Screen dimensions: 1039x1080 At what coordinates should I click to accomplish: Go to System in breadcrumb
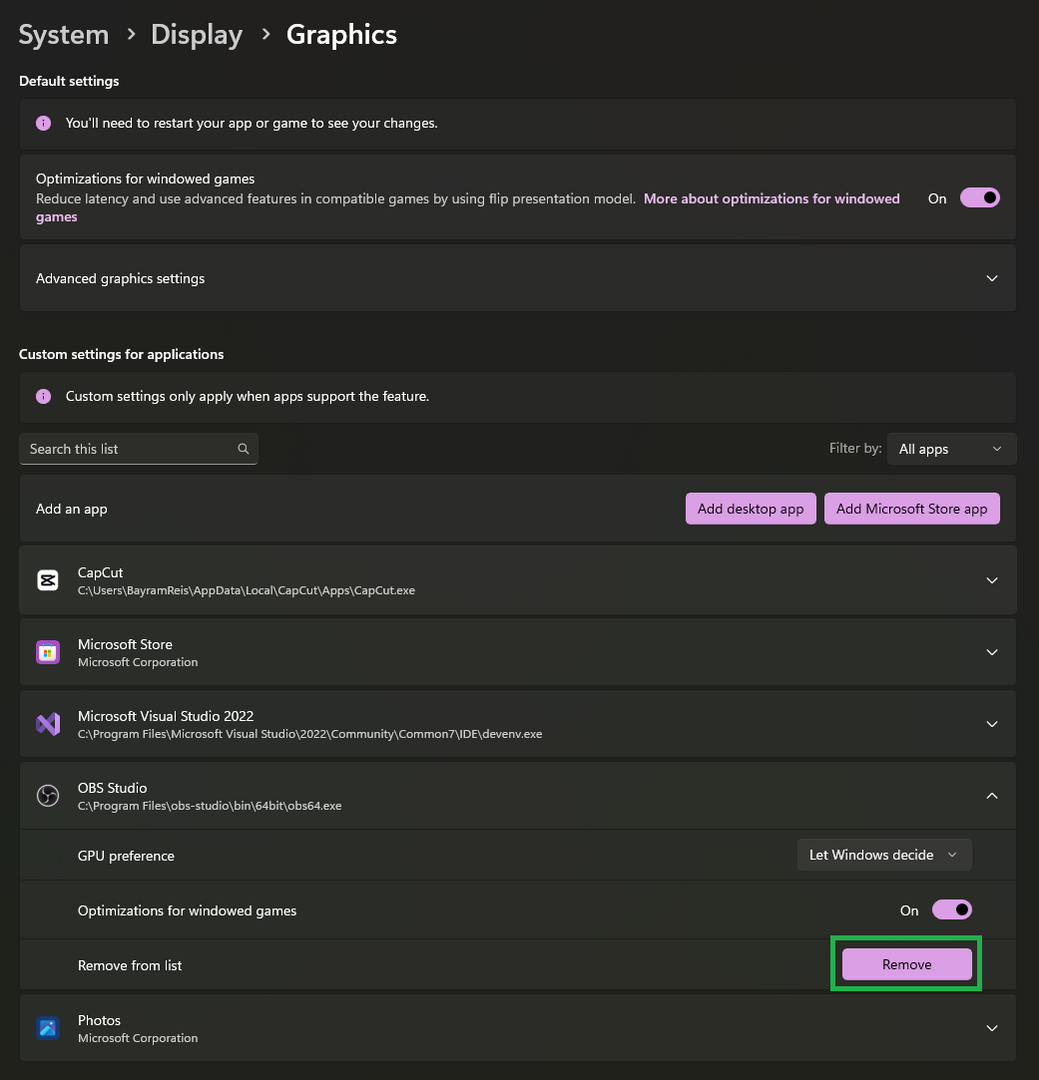[63, 35]
